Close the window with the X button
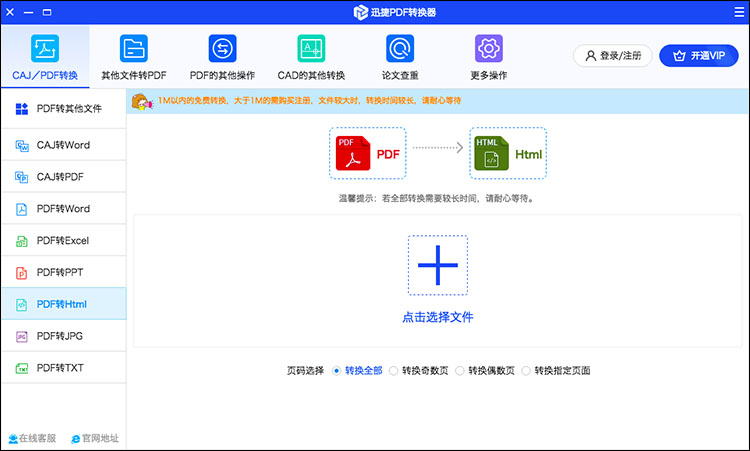 (10, 12)
